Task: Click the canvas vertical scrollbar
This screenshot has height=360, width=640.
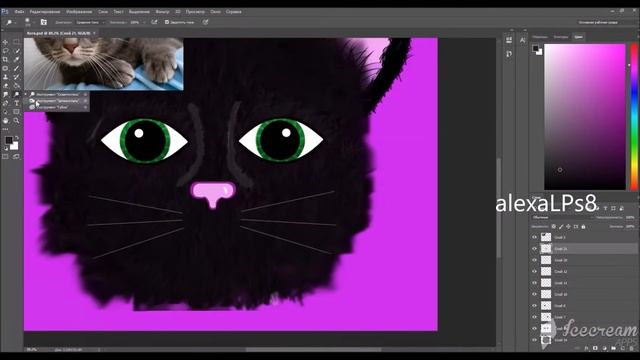Action: 498,208
